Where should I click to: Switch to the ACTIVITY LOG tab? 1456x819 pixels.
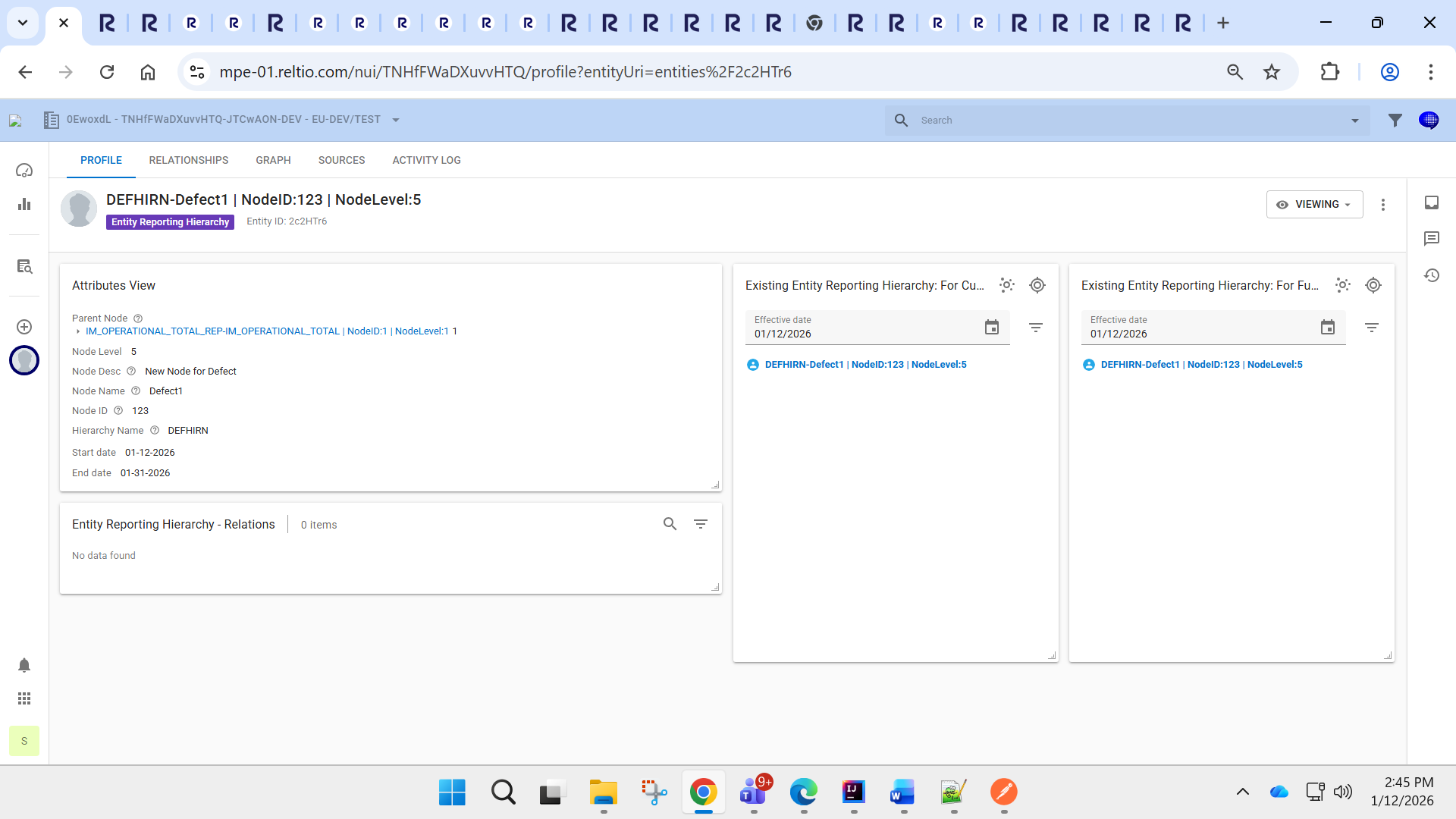click(x=426, y=160)
